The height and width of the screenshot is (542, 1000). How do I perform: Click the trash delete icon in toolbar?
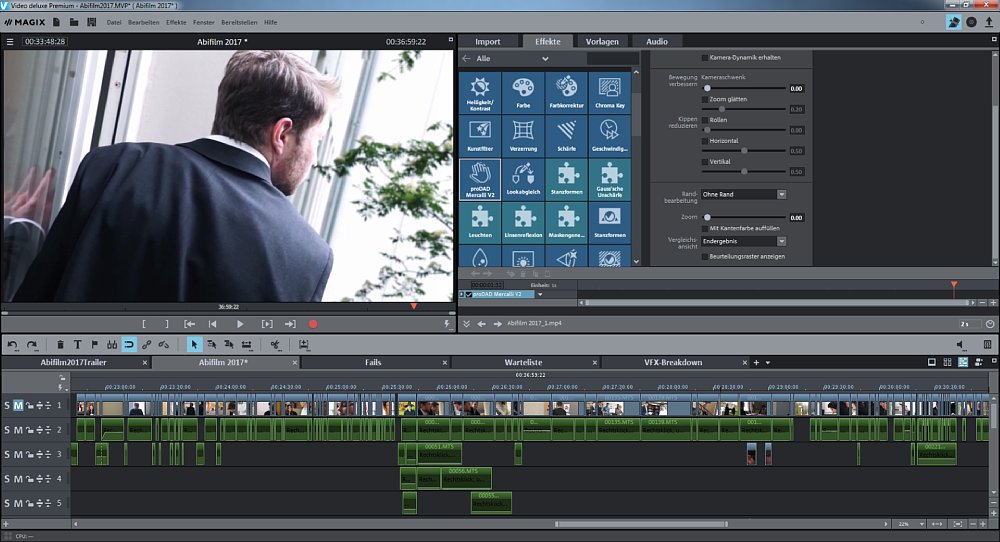click(61, 344)
